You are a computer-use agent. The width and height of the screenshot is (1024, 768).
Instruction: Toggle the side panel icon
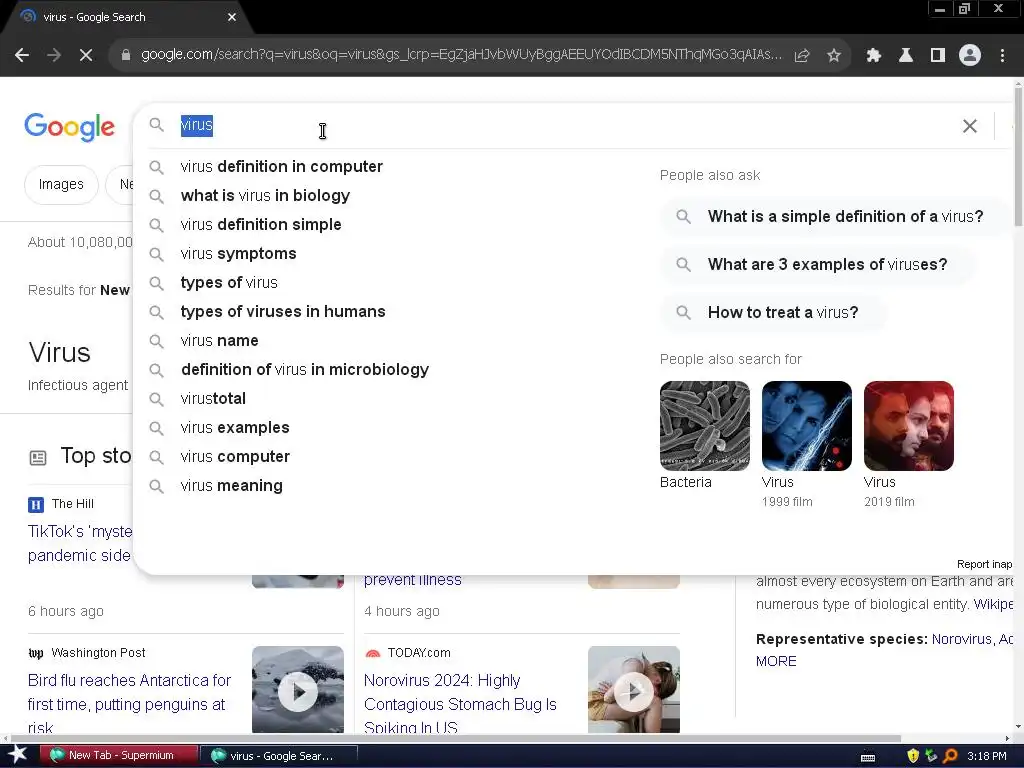pos(938,56)
